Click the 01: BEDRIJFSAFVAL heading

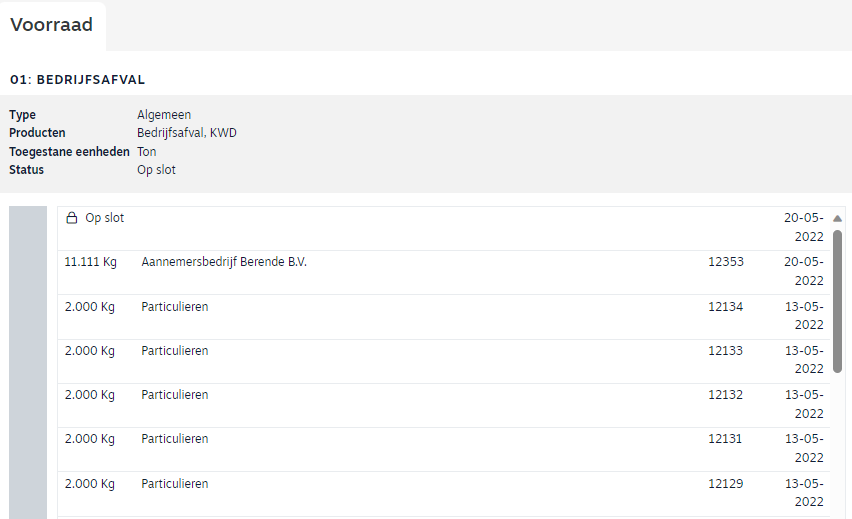84,79
